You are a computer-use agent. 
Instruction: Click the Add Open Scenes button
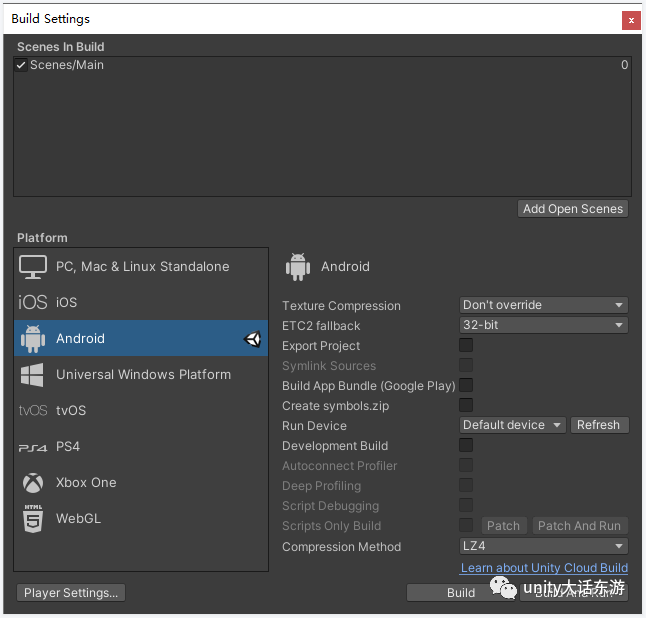573,209
